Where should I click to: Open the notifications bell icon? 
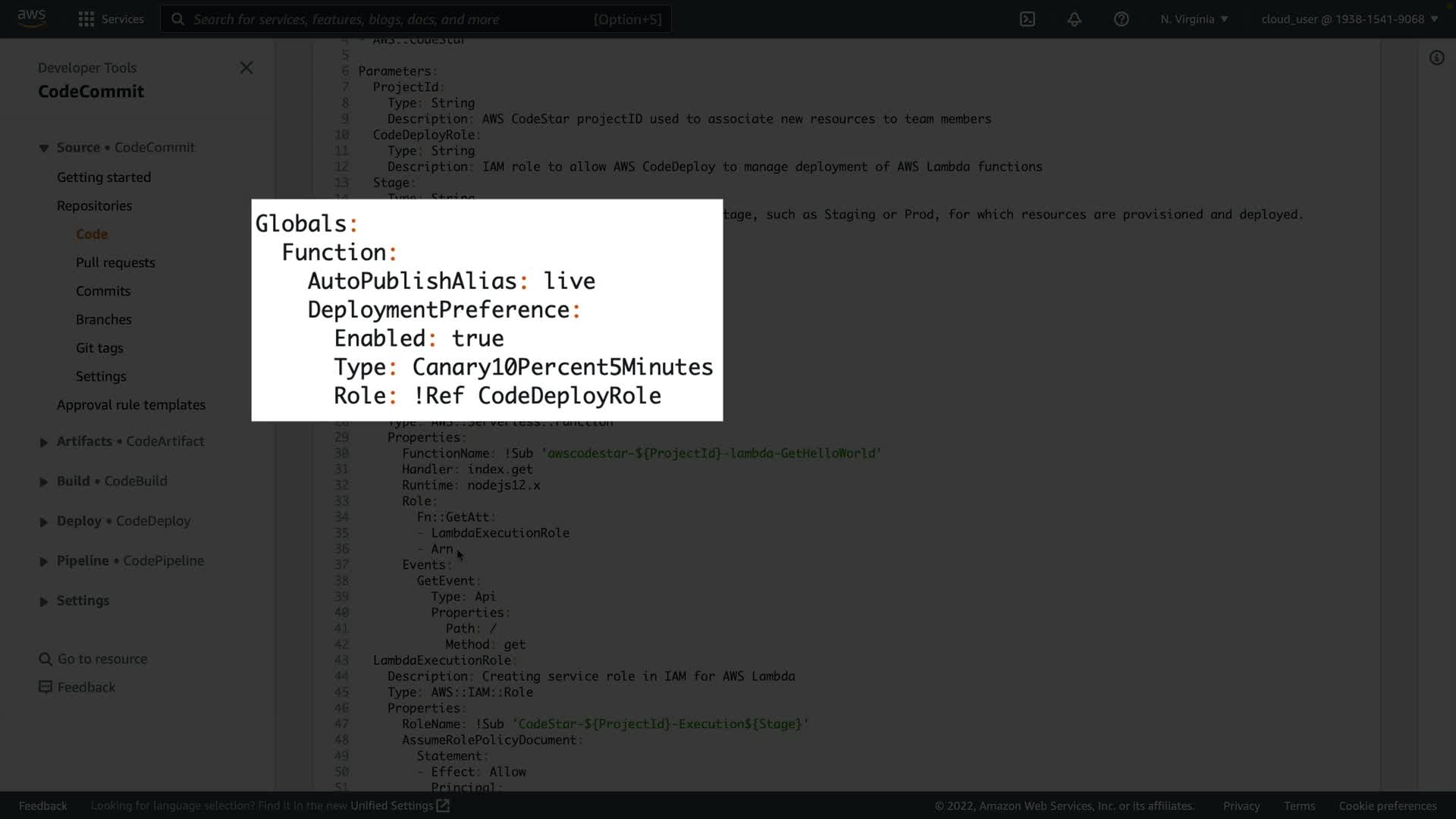click(1074, 19)
